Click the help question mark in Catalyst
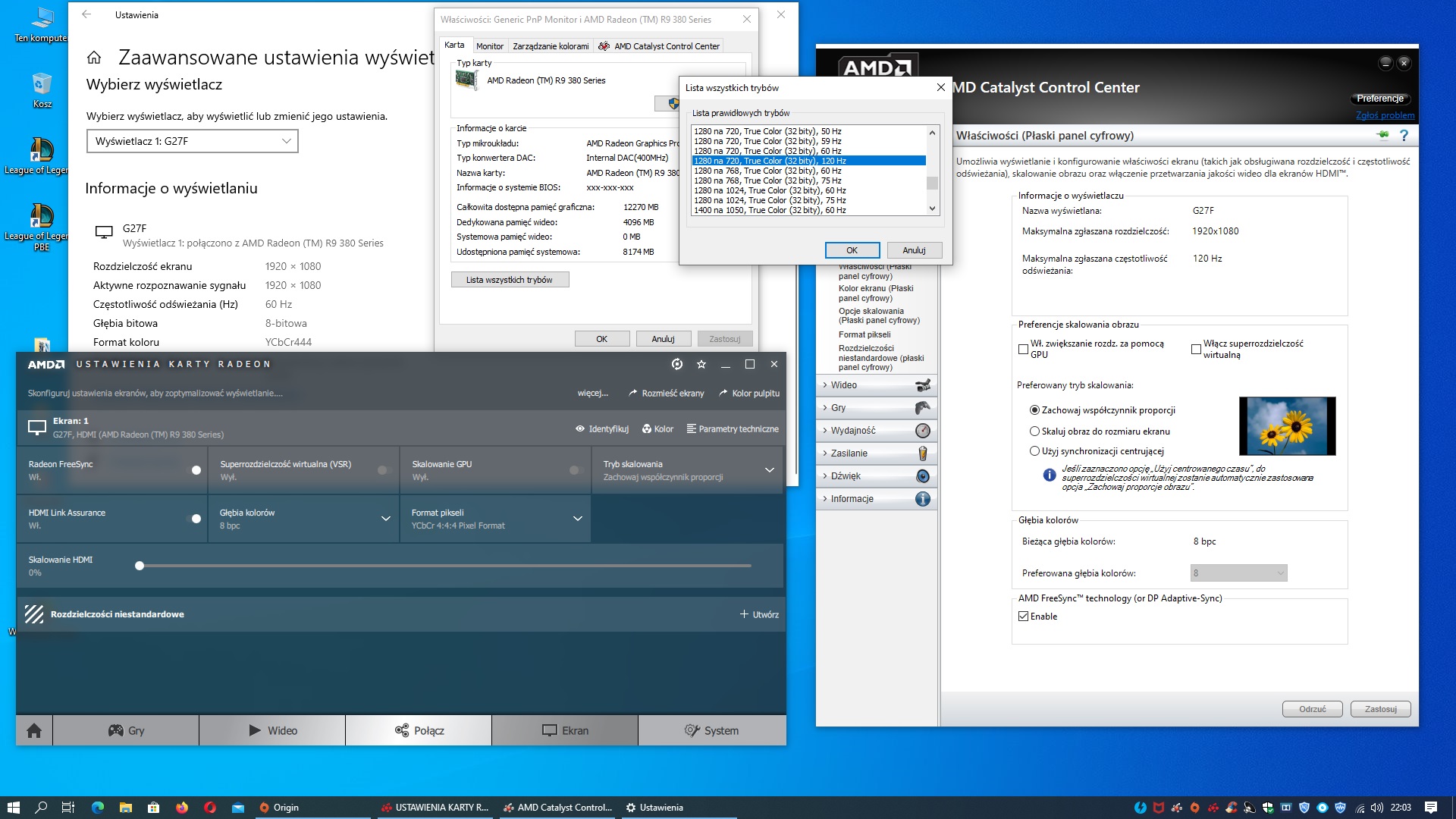Image resolution: width=1456 pixels, height=819 pixels. (x=1404, y=135)
